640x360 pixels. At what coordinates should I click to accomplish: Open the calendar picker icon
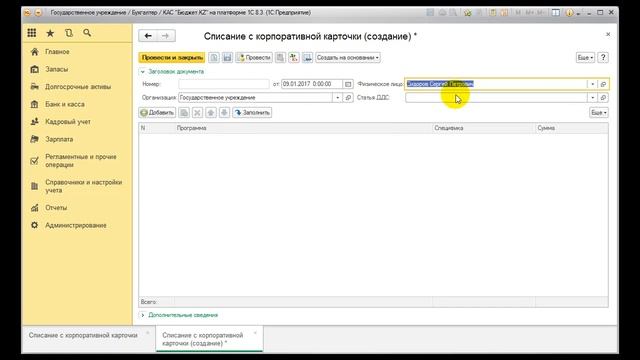pos(348,84)
